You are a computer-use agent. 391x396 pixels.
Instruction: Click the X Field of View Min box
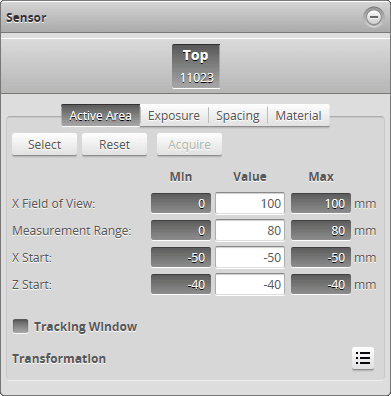point(181,203)
